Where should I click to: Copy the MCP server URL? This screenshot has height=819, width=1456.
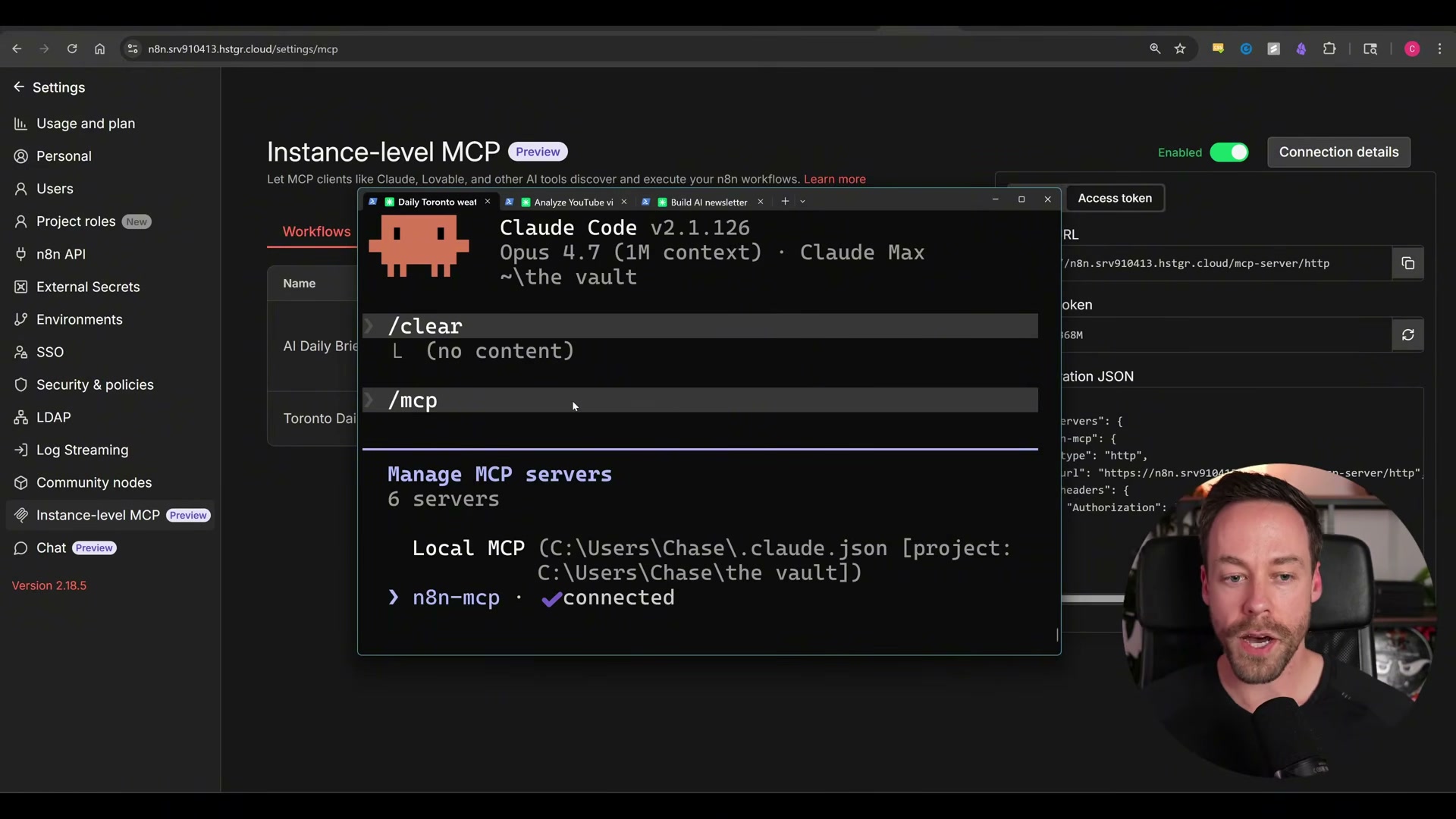[1408, 263]
